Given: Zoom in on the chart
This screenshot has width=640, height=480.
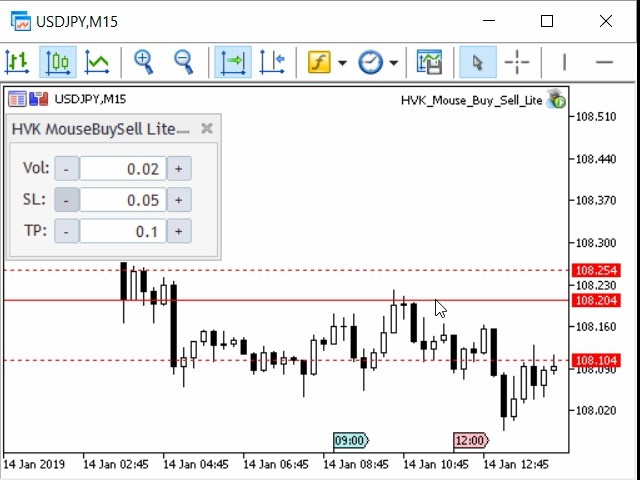Looking at the screenshot, I should (144, 62).
